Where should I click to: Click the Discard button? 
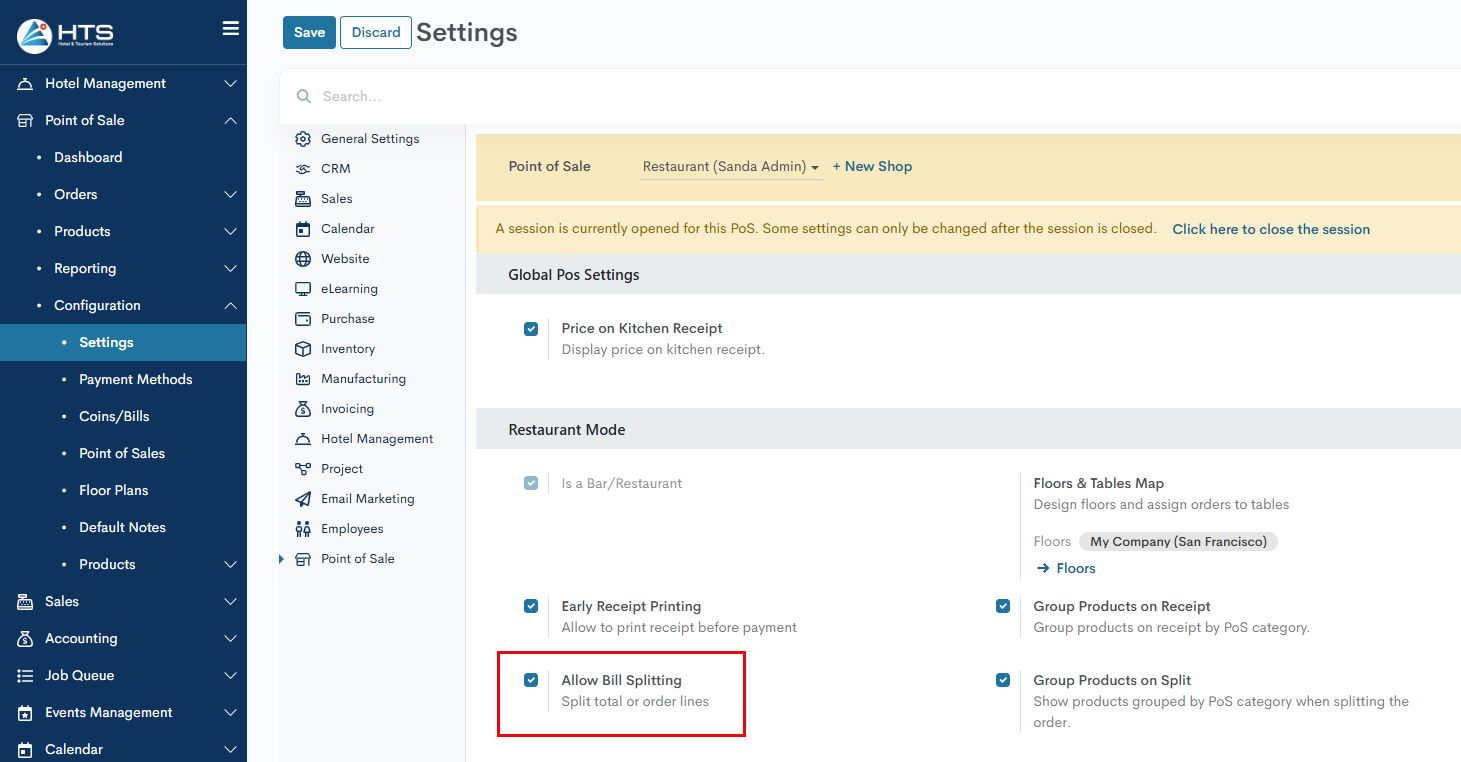pyautogui.click(x=376, y=32)
